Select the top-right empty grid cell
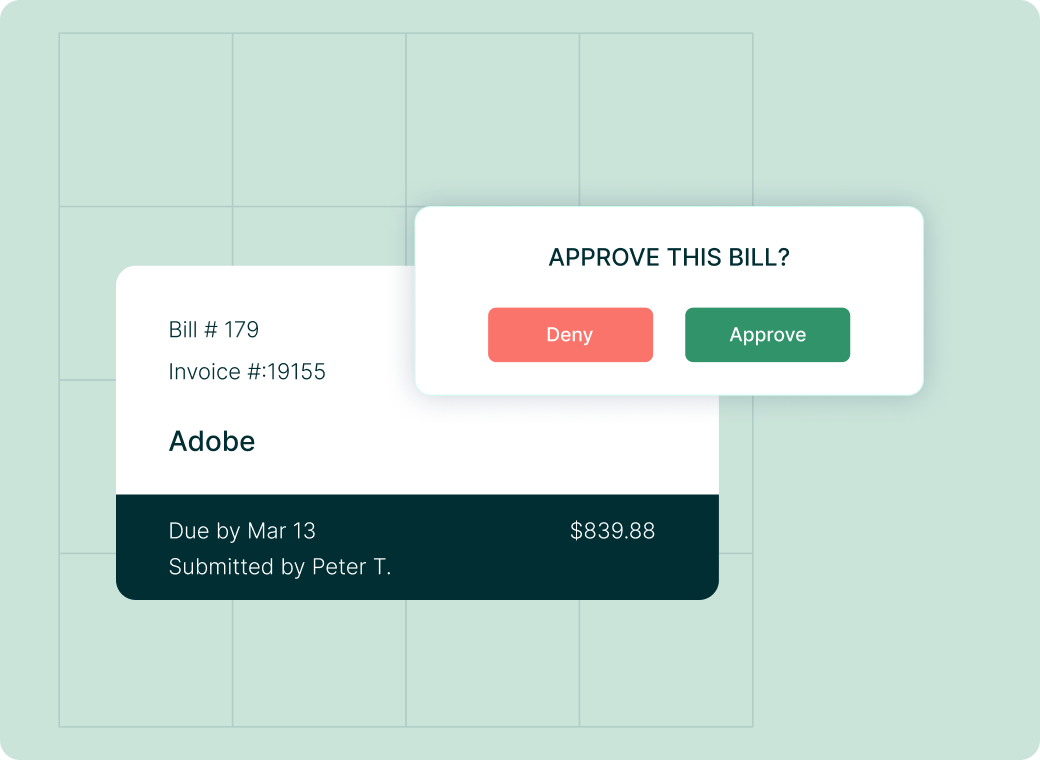1040x760 pixels. pos(666,120)
